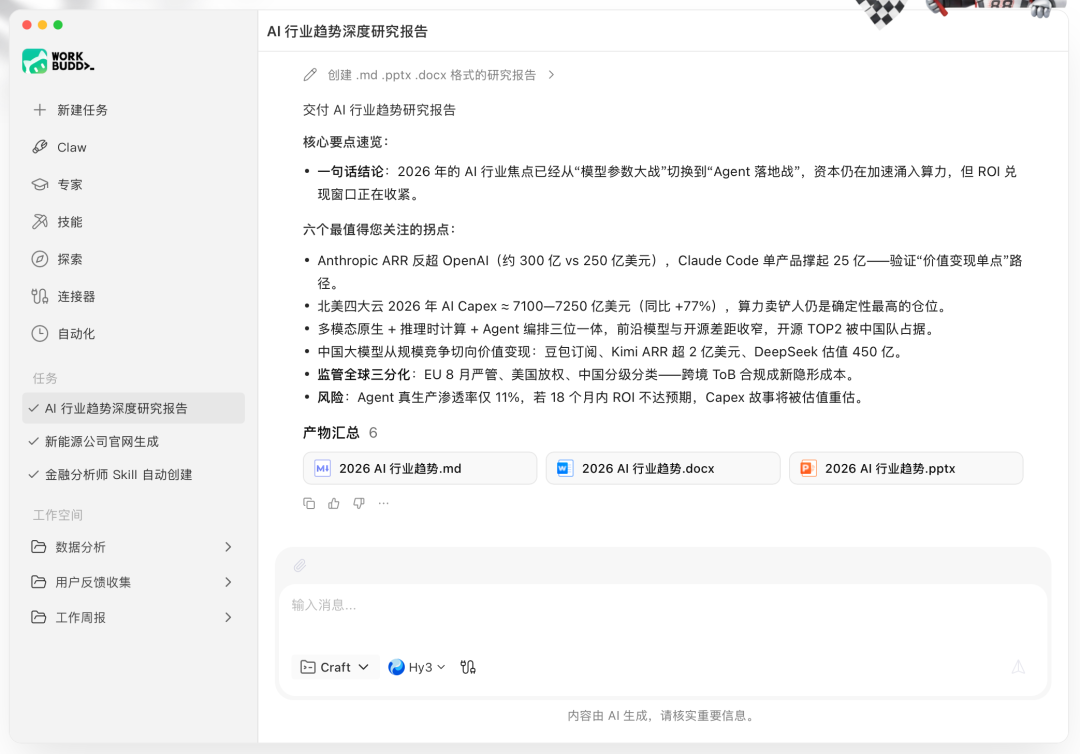The width and height of the screenshot is (1080, 754).
Task: Open file 2026 AI 行业趋势.docx
Action: coord(663,468)
